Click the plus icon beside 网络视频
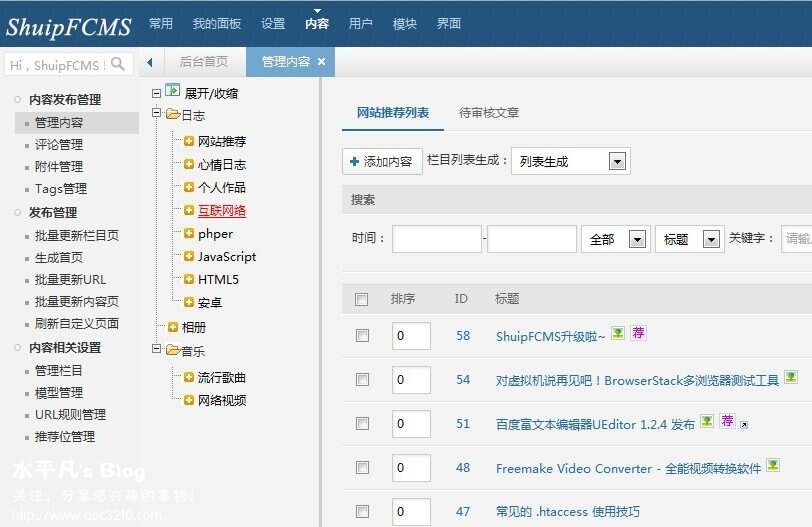The height and width of the screenshot is (527, 812). [189, 400]
